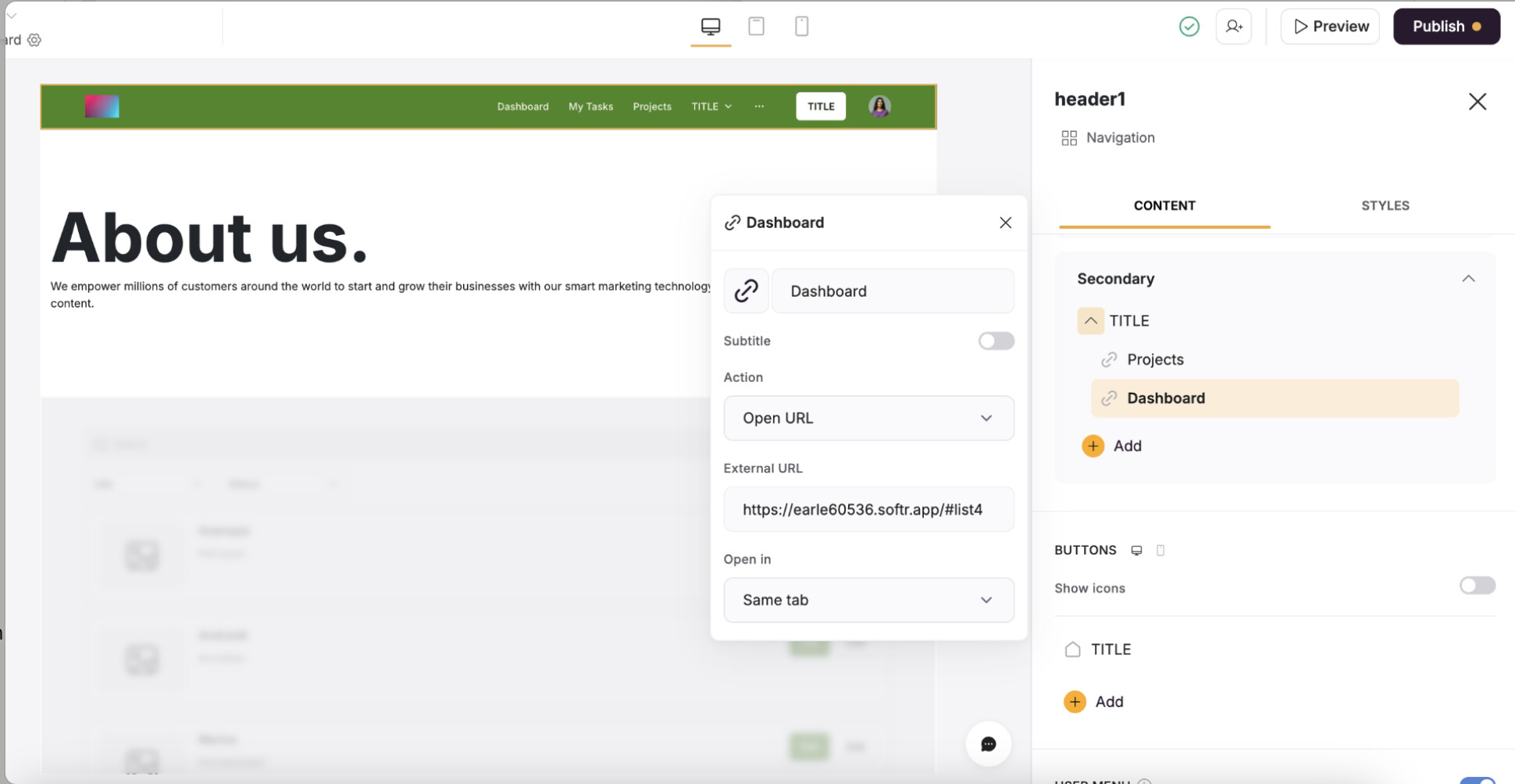Open the Action dropdown showing Open URL

(x=868, y=419)
